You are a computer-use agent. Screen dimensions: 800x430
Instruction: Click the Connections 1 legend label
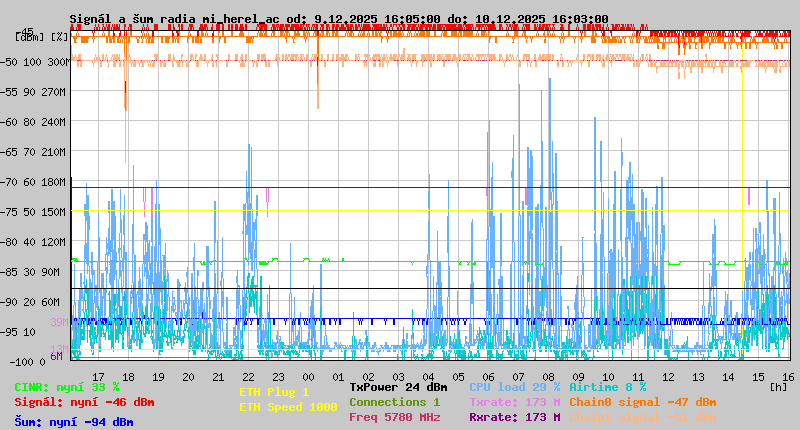point(394,402)
